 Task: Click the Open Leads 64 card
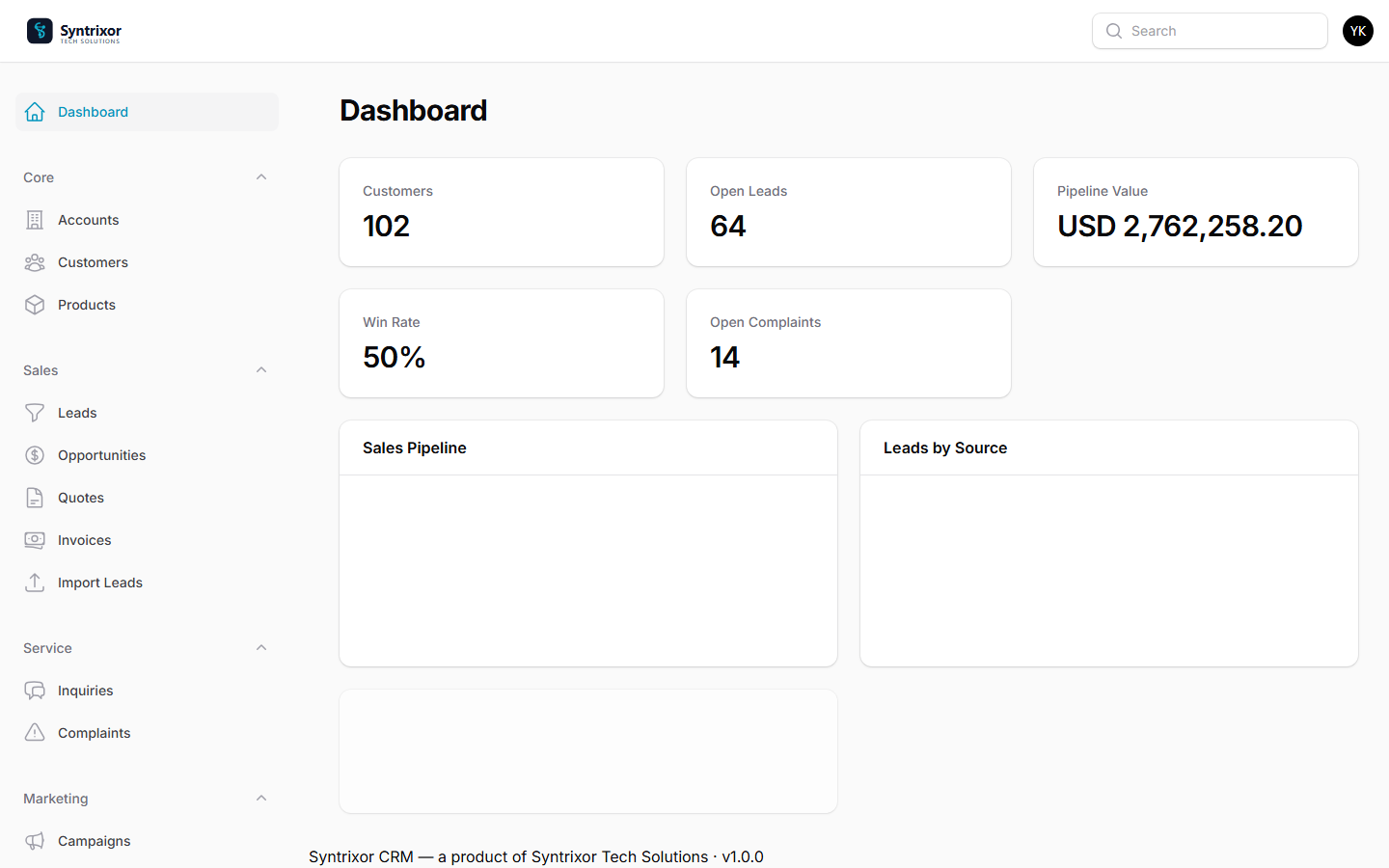849,212
